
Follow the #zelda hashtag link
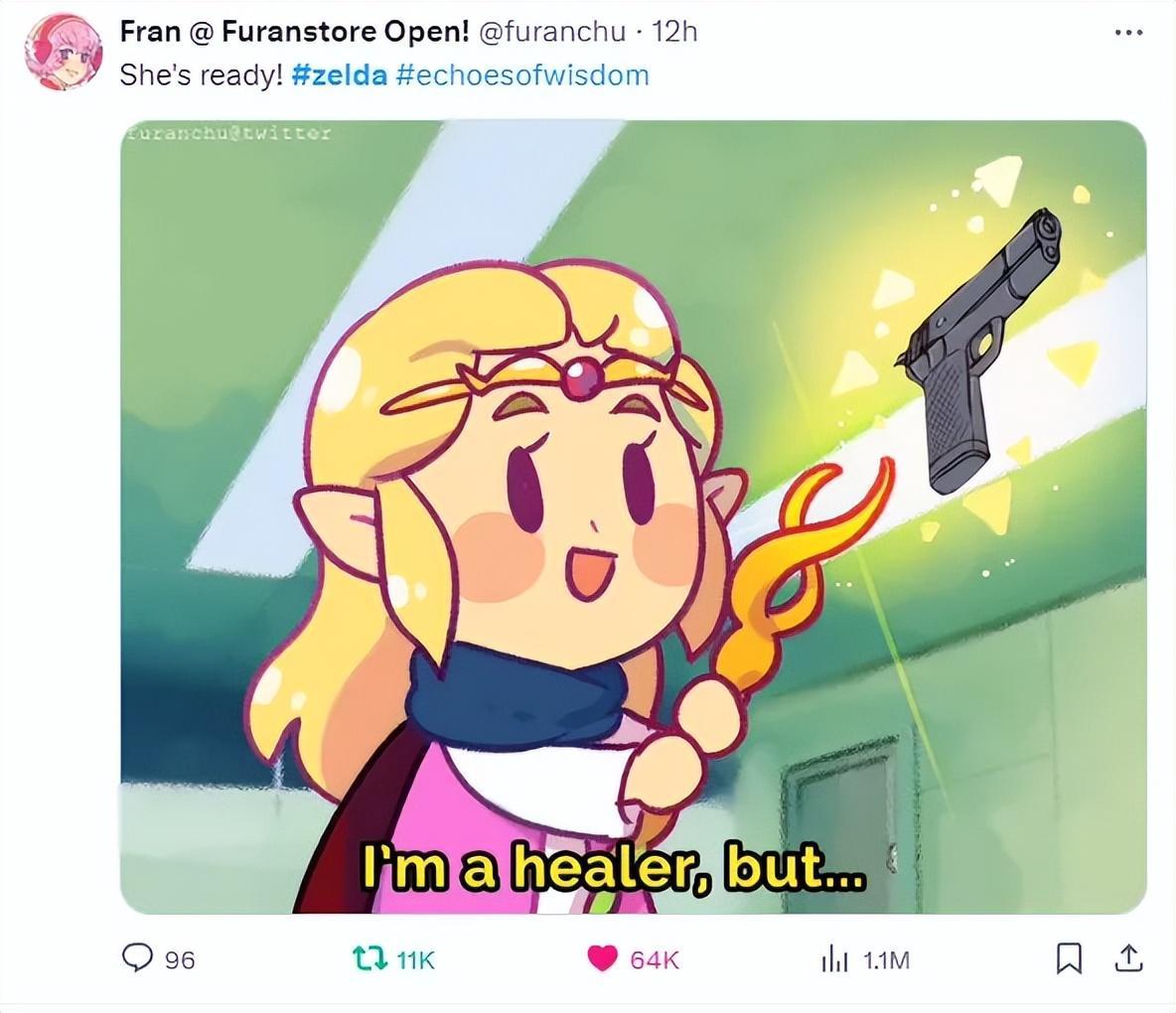tap(339, 74)
